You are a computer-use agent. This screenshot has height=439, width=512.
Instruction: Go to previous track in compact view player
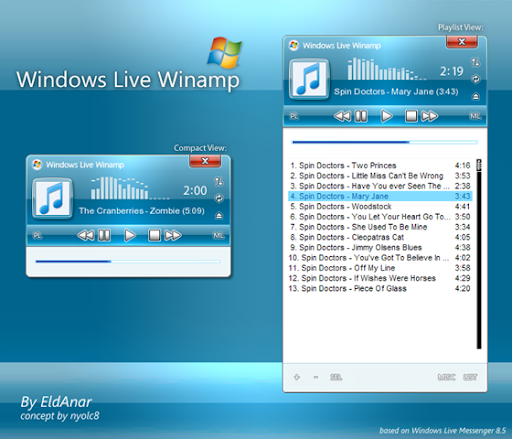coord(86,235)
